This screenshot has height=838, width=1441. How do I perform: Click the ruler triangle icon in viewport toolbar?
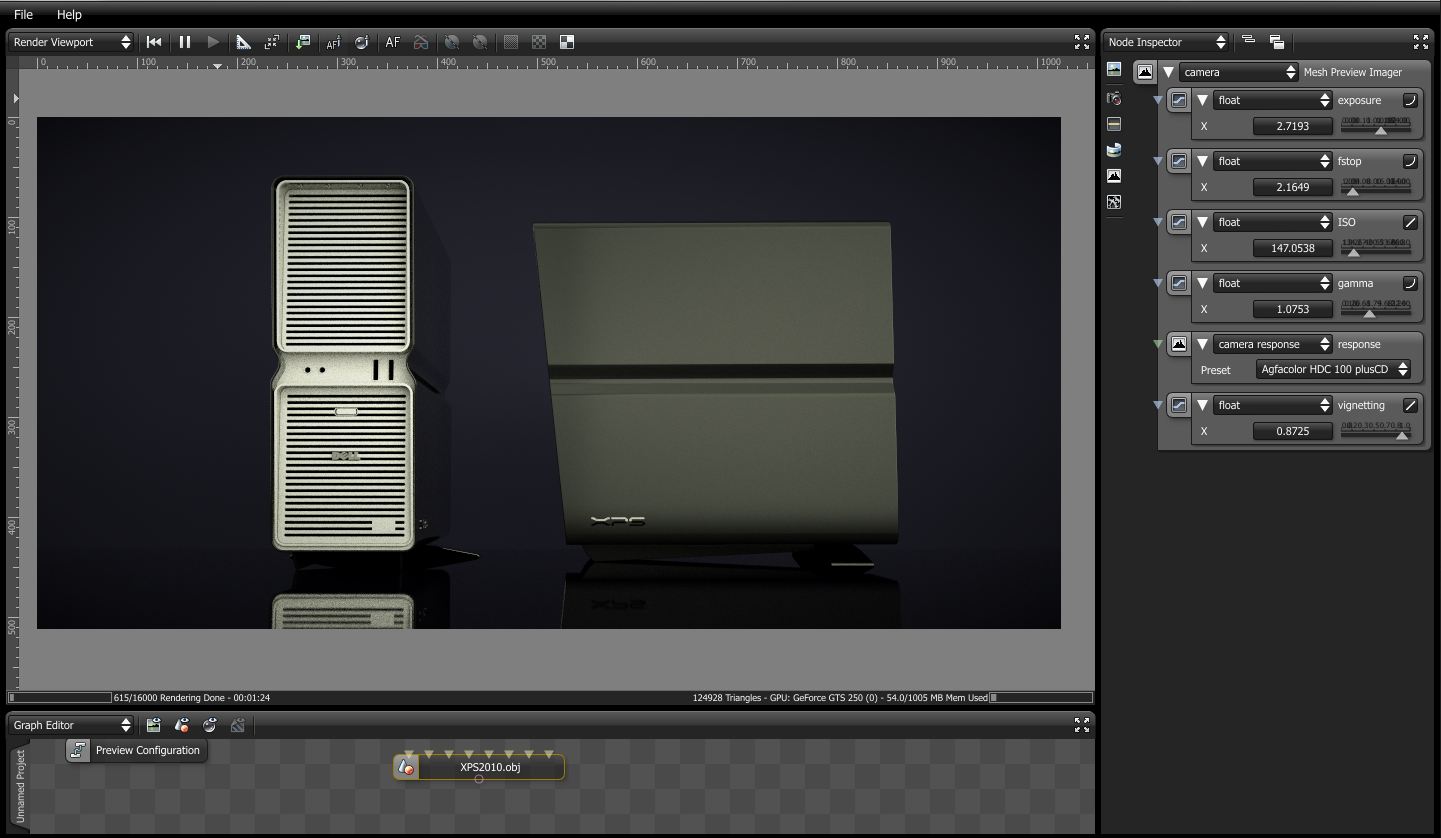pyautogui.click(x=243, y=42)
